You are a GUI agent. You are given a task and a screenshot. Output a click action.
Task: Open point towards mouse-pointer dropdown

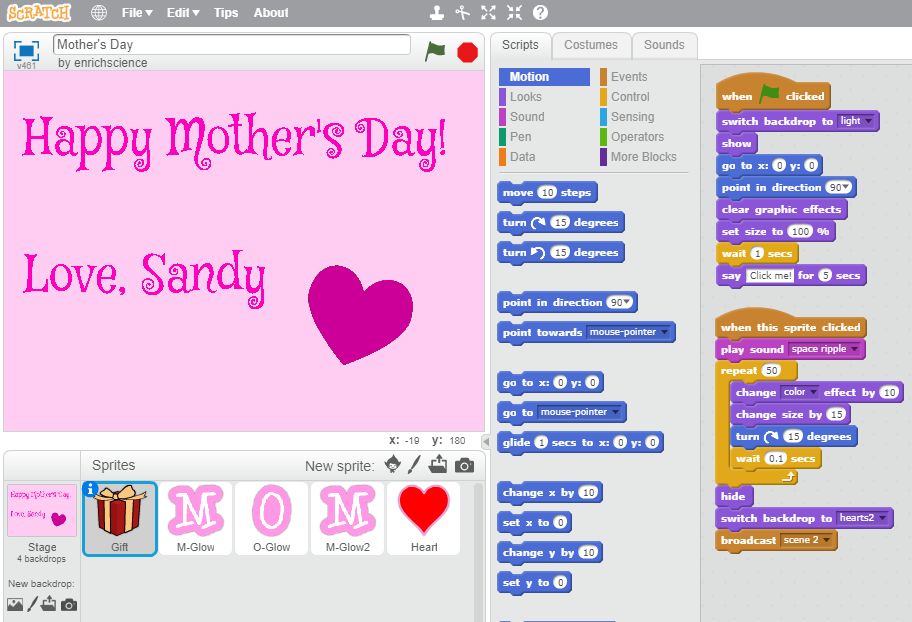pos(666,333)
